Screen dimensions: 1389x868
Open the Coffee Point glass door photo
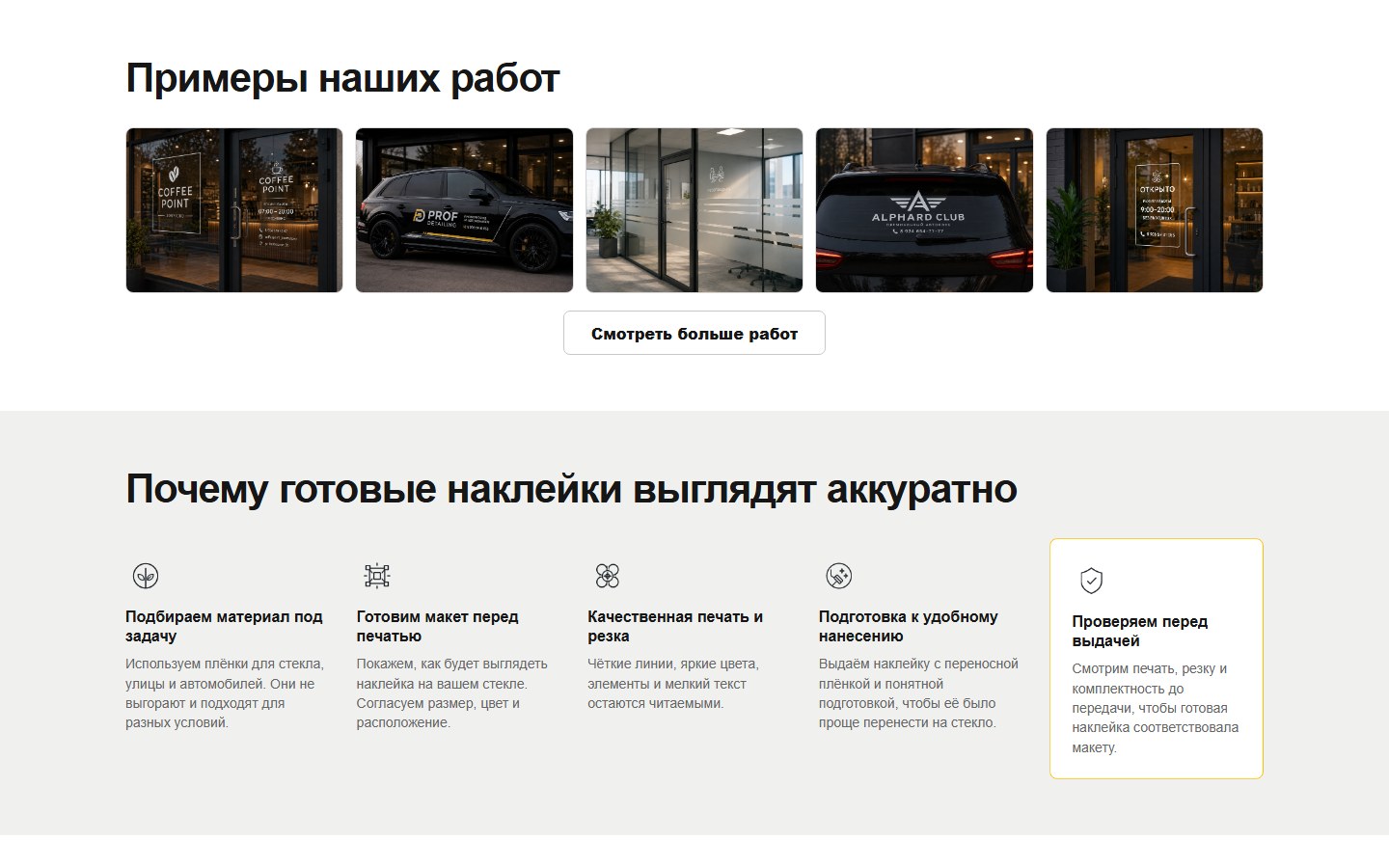(x=234, y=210)
